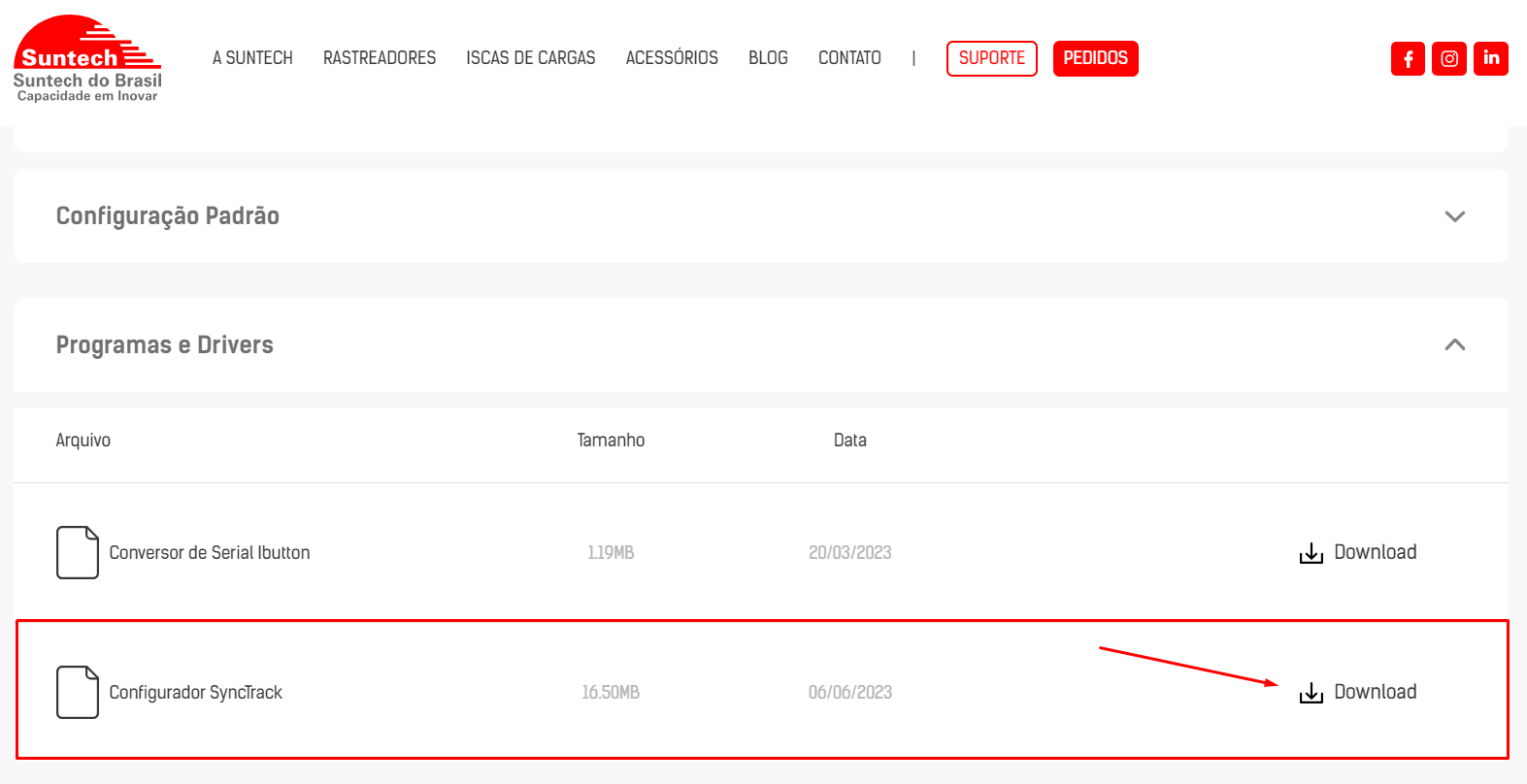Select the Configuração Padrão heading

pos(168,216)
